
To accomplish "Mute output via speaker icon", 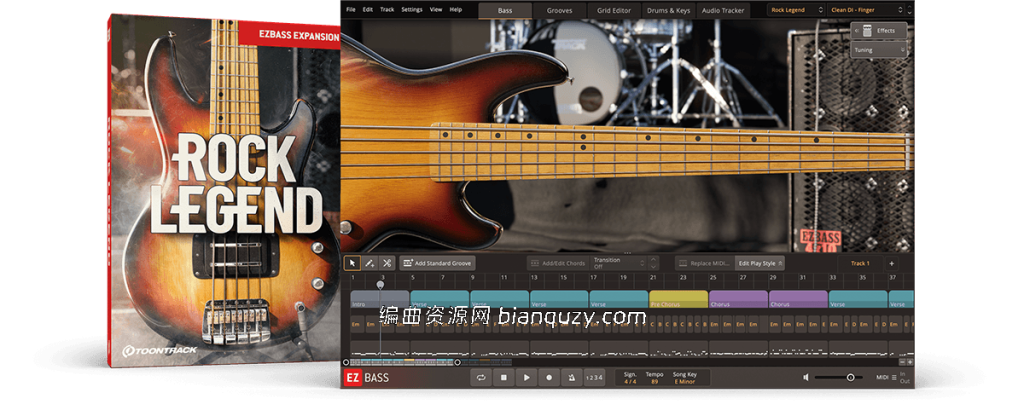I will tap(807, 377).
